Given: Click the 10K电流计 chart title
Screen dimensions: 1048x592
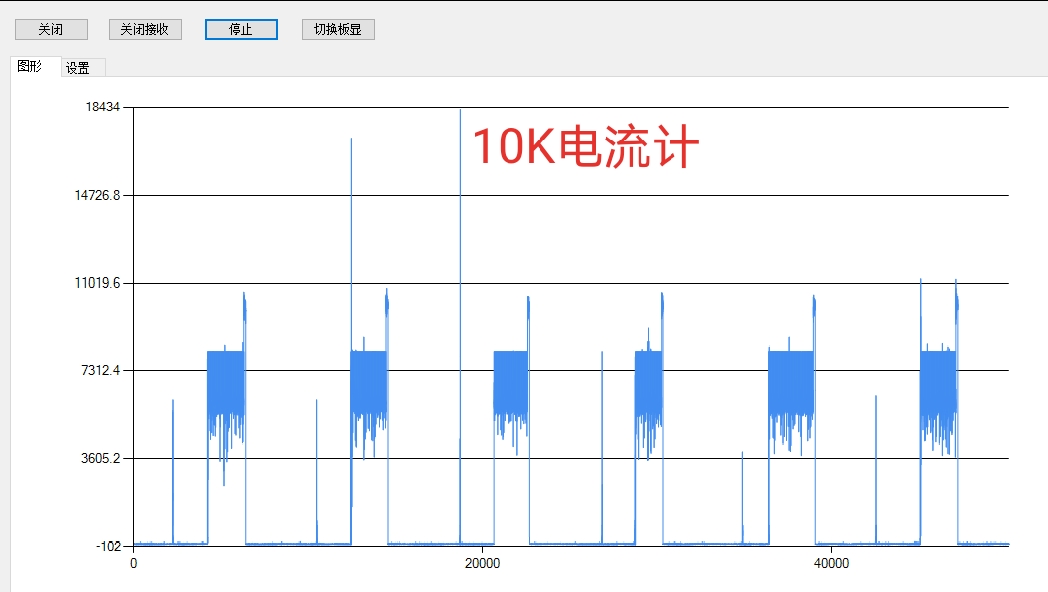Looking at the screenshot, I should [x=585, y=146].
